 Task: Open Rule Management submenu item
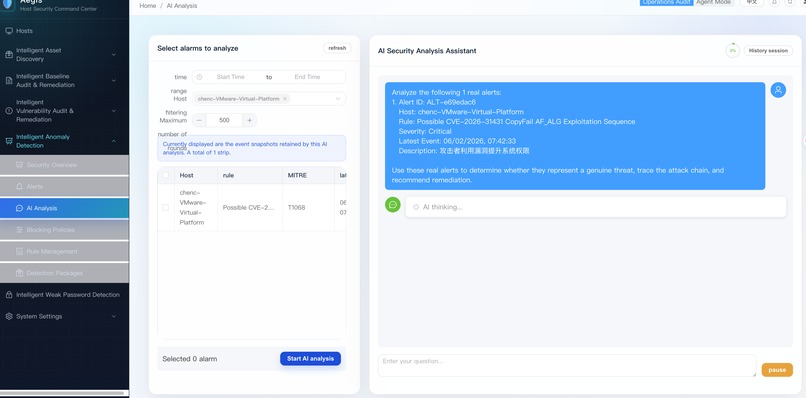[64, 251]
